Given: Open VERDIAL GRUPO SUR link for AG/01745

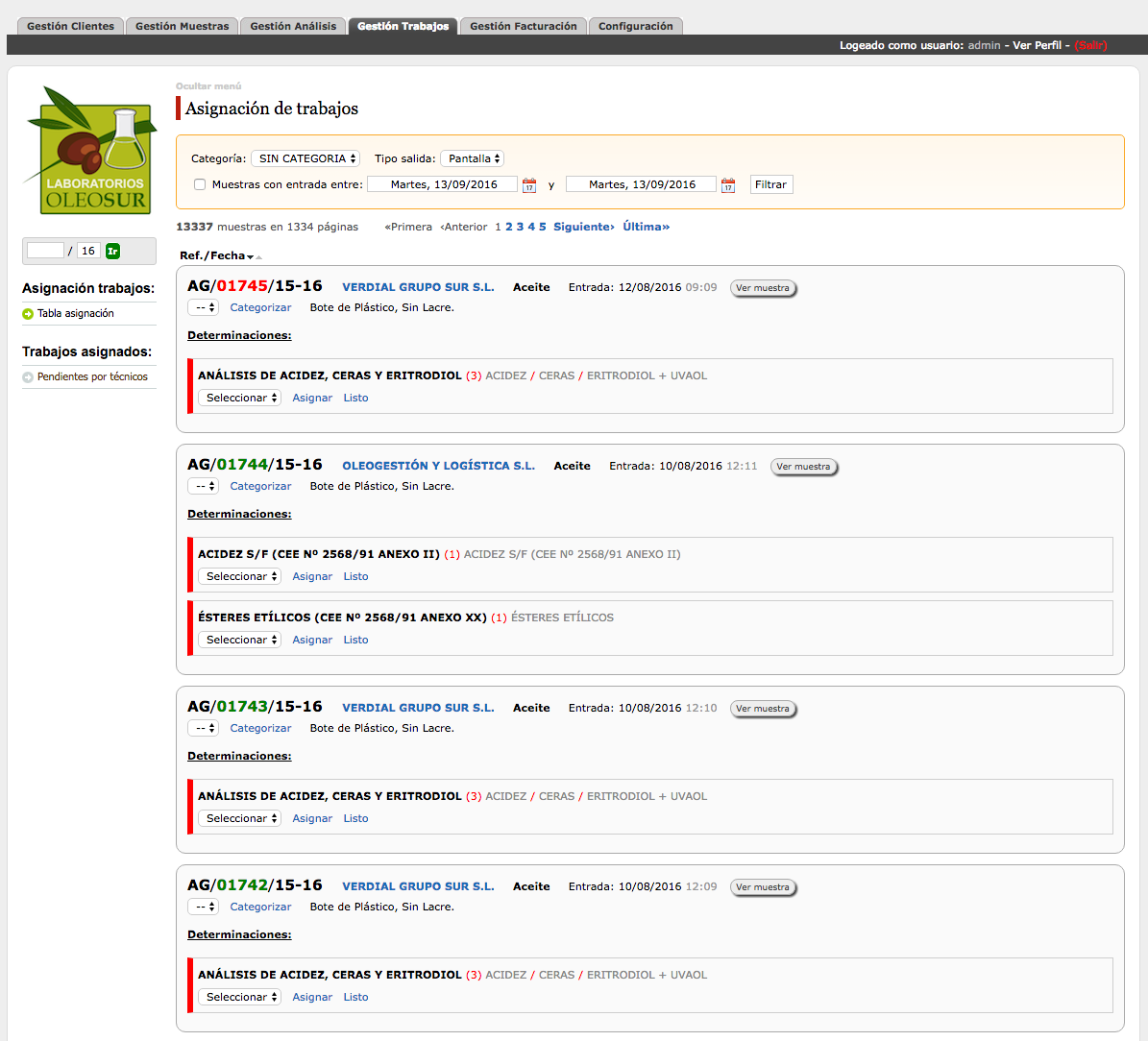Looking at the screenshot, I should (x=418, y=288).
